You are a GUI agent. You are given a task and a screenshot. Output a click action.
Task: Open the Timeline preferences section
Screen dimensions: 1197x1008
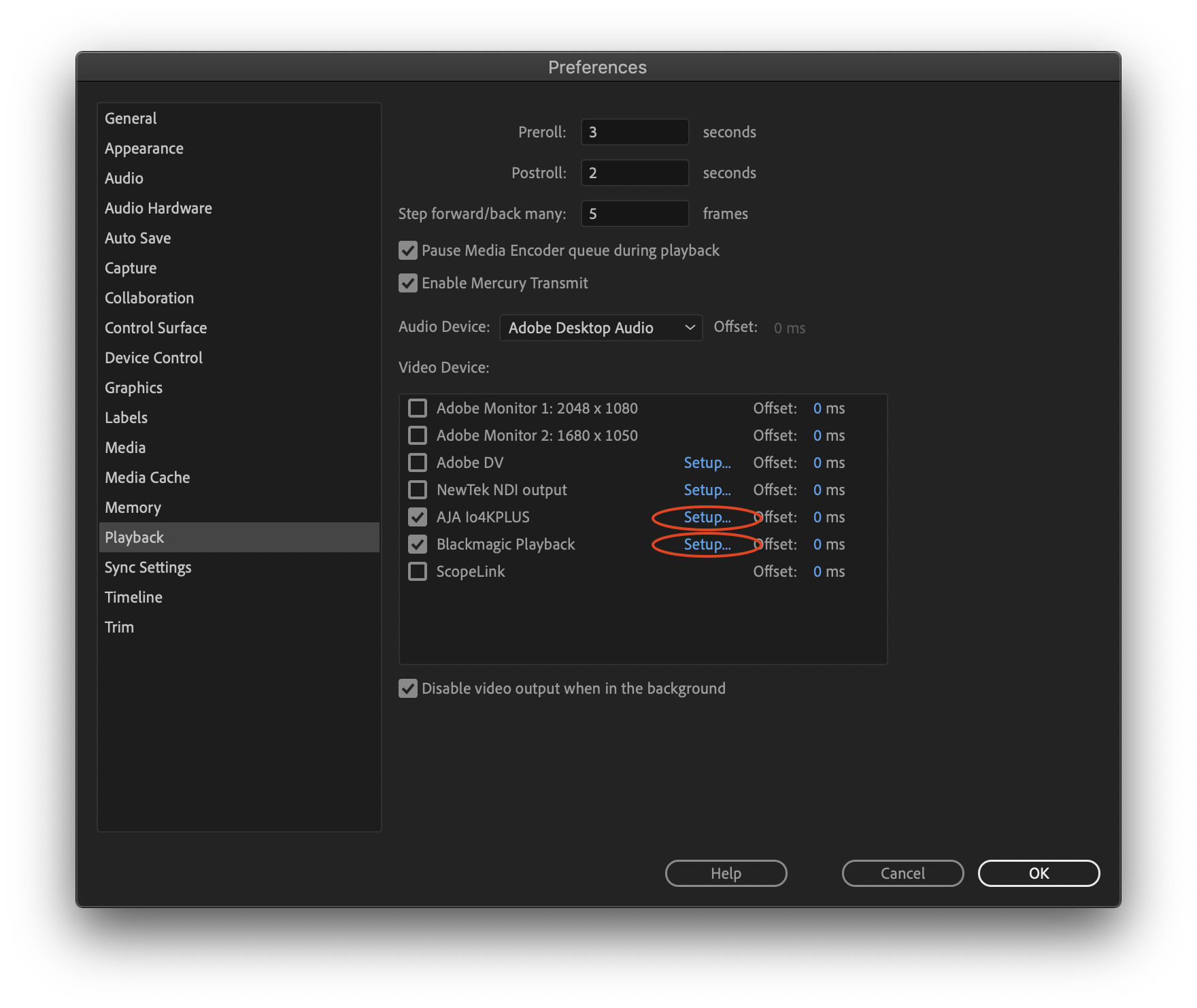click(x=133, y=597)
